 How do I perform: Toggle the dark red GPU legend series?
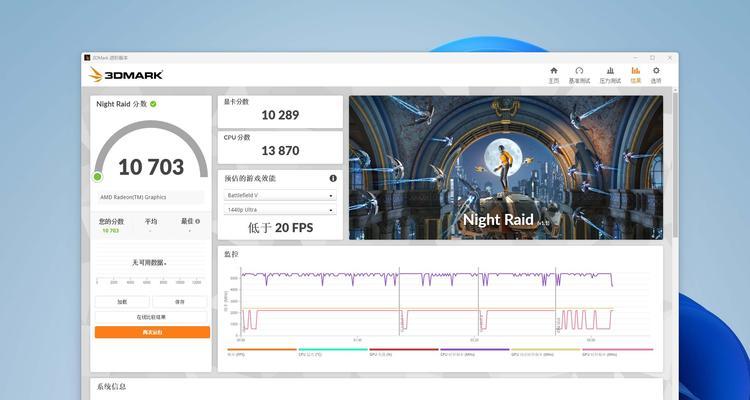[403, 352]
